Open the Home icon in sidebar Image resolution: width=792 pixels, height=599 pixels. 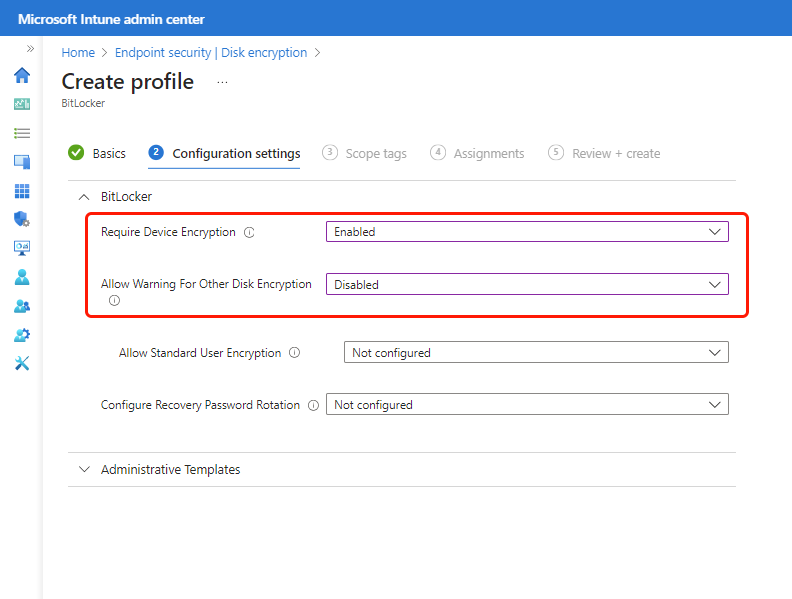point(22,75)
